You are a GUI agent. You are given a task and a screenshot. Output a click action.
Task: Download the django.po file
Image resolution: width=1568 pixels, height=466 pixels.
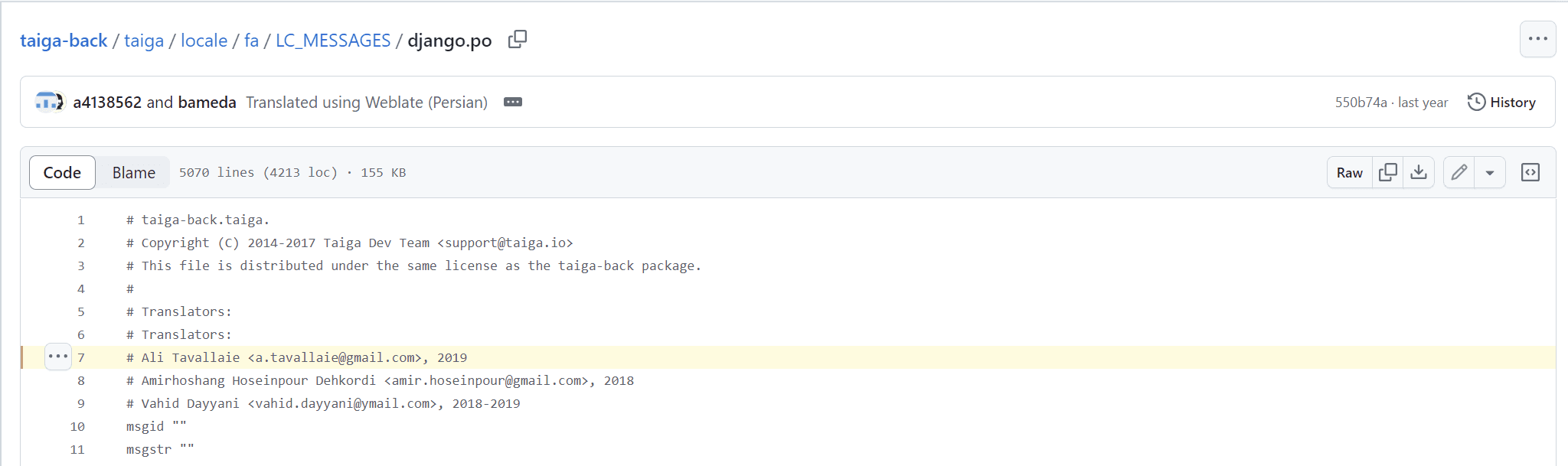point(1419,172)
